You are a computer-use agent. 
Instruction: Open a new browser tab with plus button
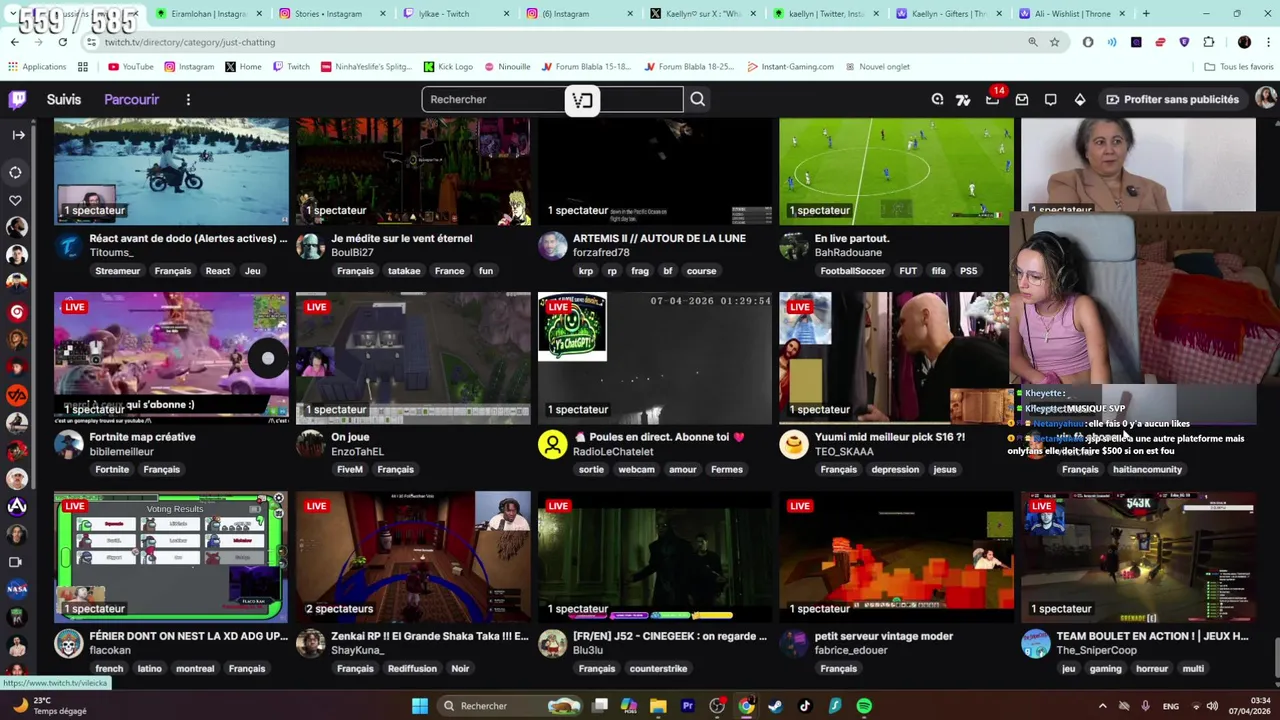click(1146, 13)
